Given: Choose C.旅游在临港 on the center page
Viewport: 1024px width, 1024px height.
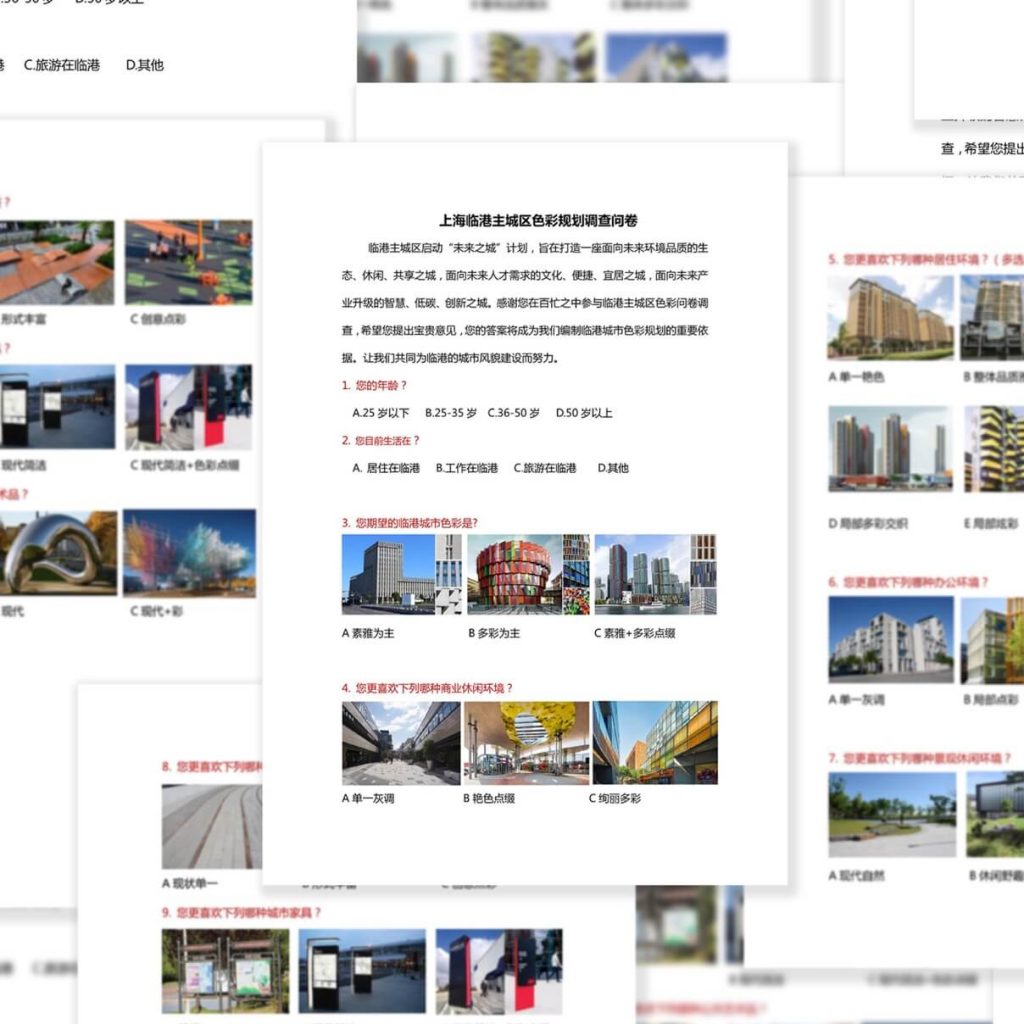Looking at the screenshot, I should [x=545, y=468].
